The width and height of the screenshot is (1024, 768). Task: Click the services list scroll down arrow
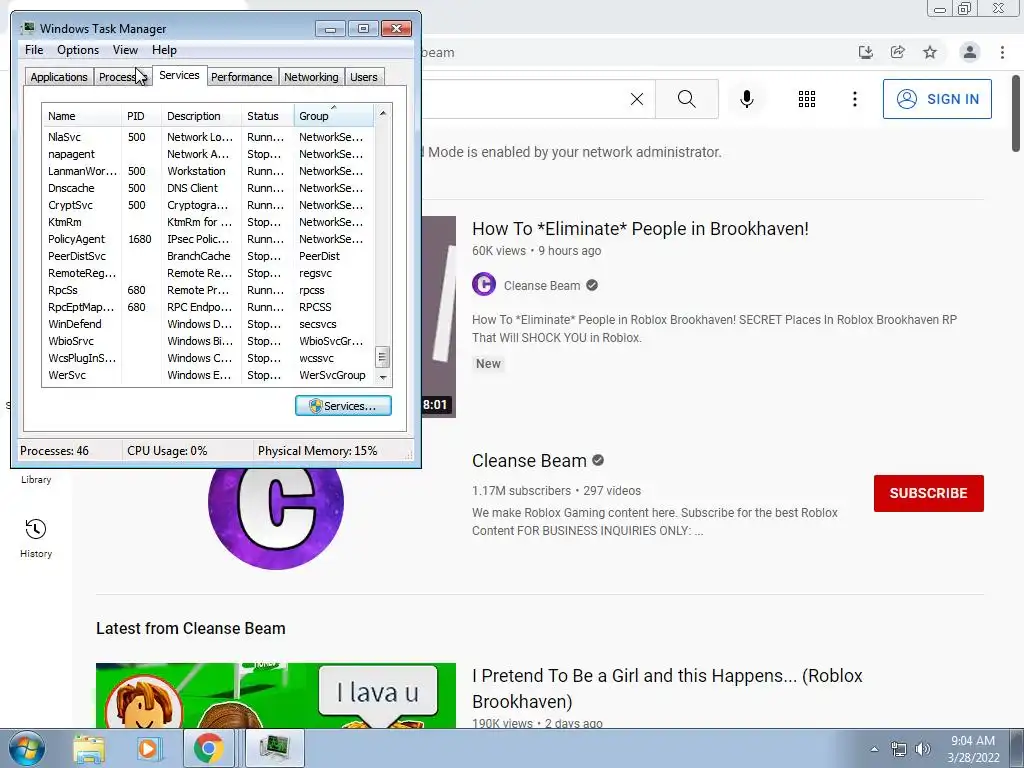(x=383, y=377)
